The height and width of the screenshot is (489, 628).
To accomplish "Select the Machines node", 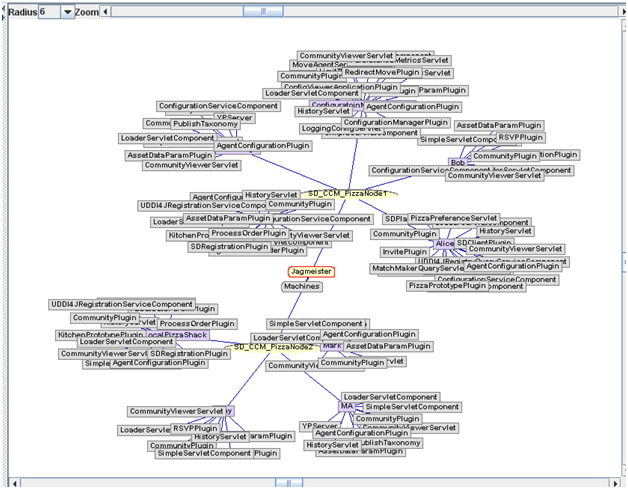I will pyautogui.click(x=302, y=286).
